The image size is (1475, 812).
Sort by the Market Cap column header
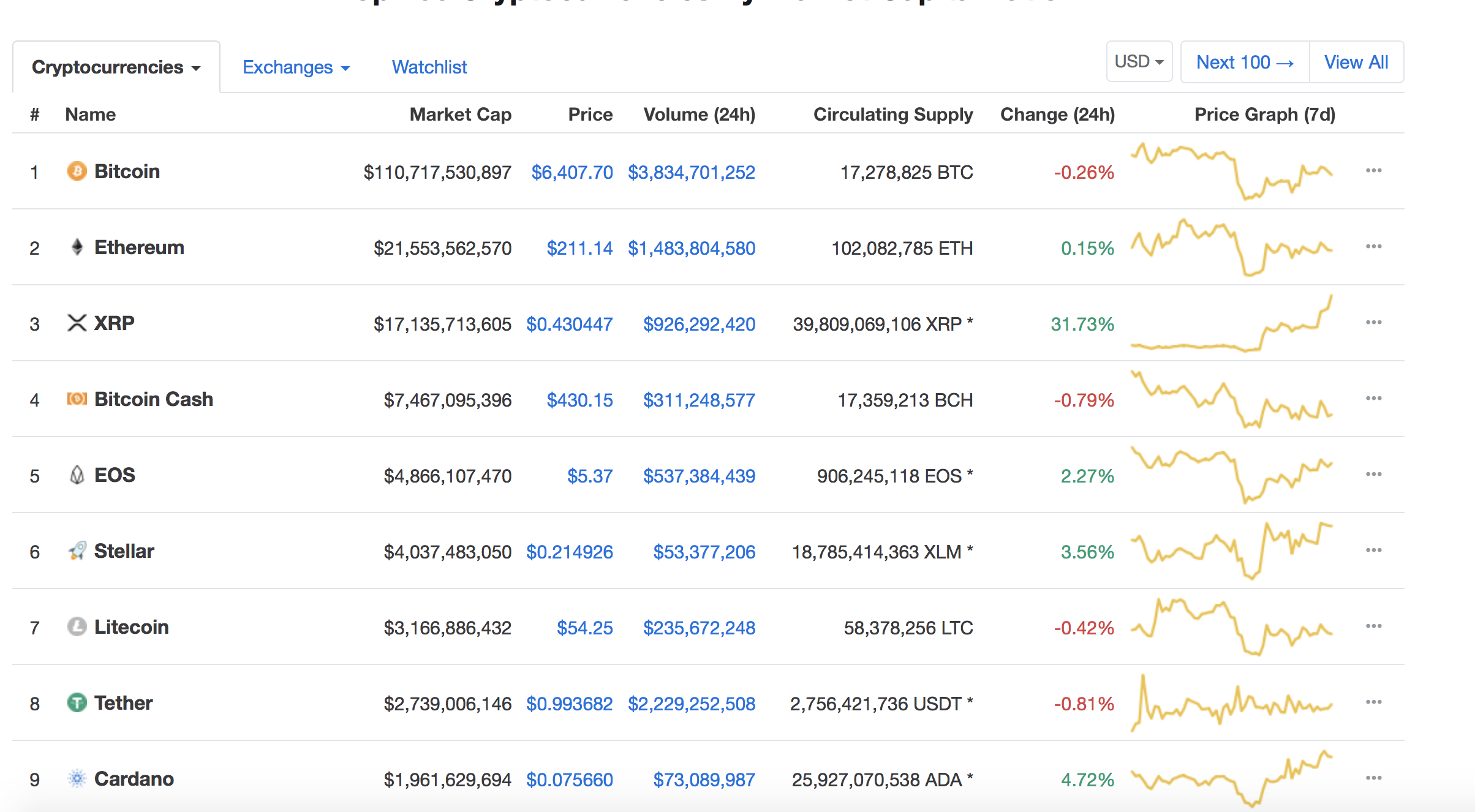[x=461, y=115]
